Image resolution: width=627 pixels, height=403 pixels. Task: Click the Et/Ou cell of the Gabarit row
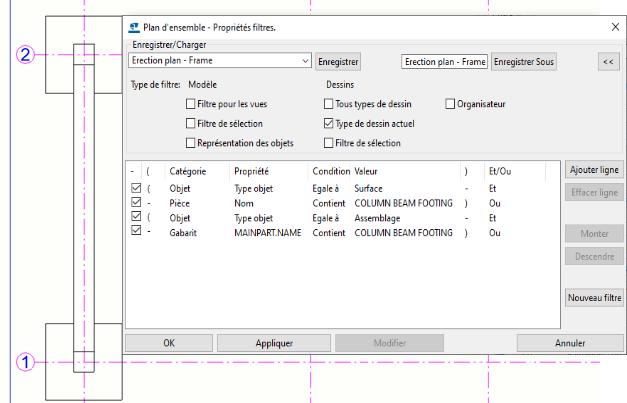(494, 232)
